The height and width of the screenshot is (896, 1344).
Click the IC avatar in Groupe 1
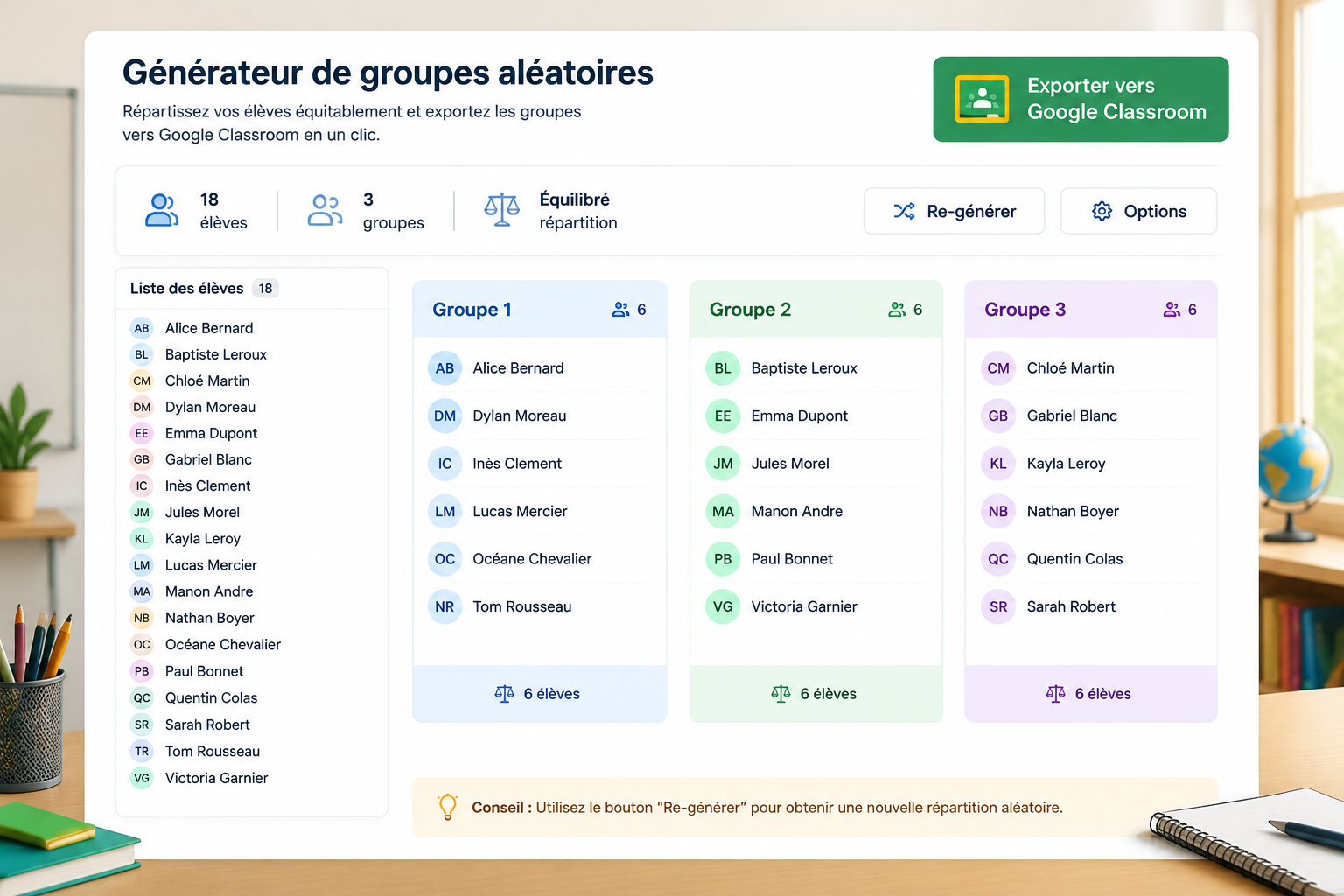444,464
